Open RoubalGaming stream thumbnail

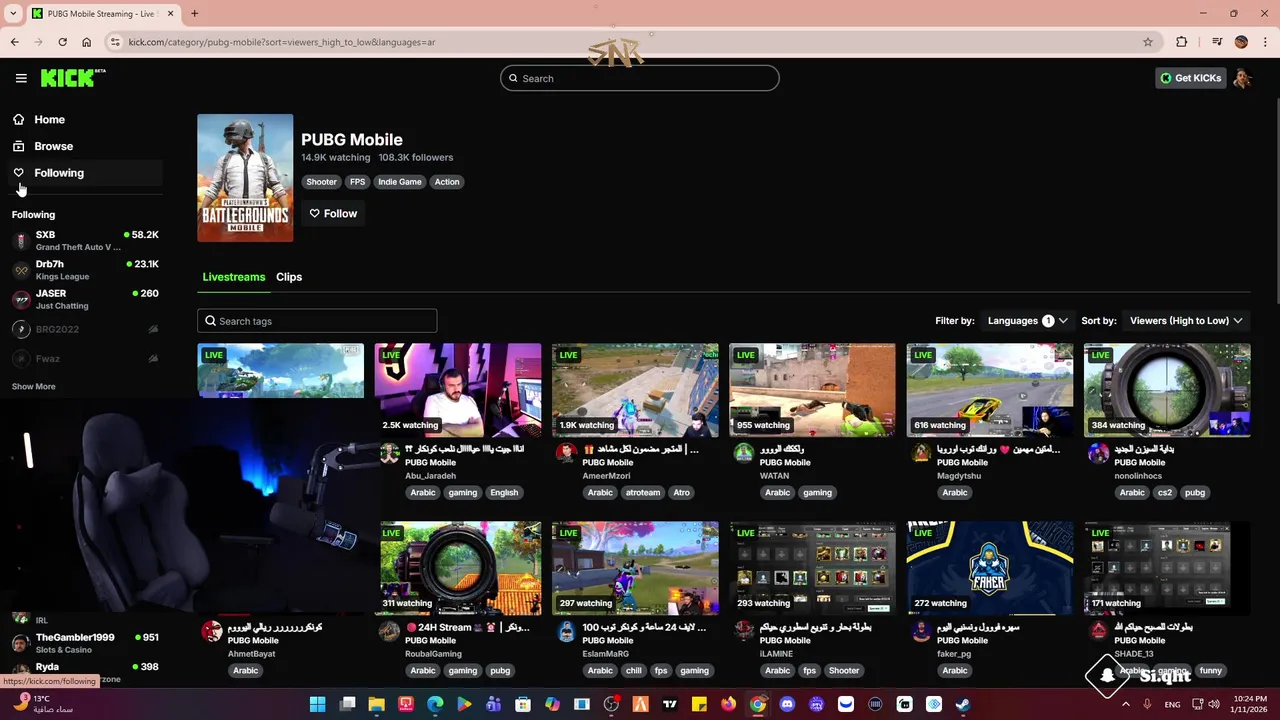click(460, 568)
